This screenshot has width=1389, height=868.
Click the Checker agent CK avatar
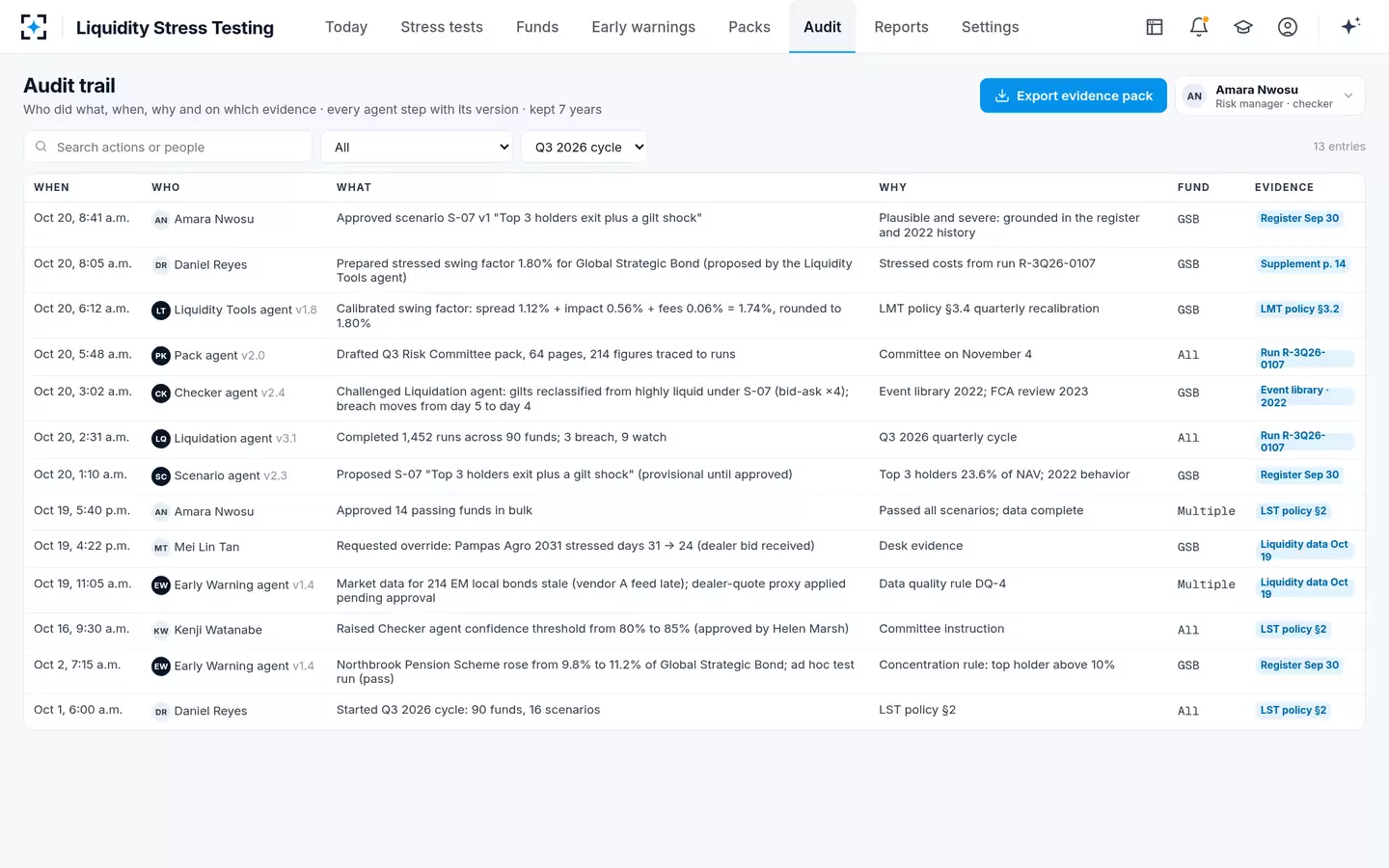pos(161,393)
